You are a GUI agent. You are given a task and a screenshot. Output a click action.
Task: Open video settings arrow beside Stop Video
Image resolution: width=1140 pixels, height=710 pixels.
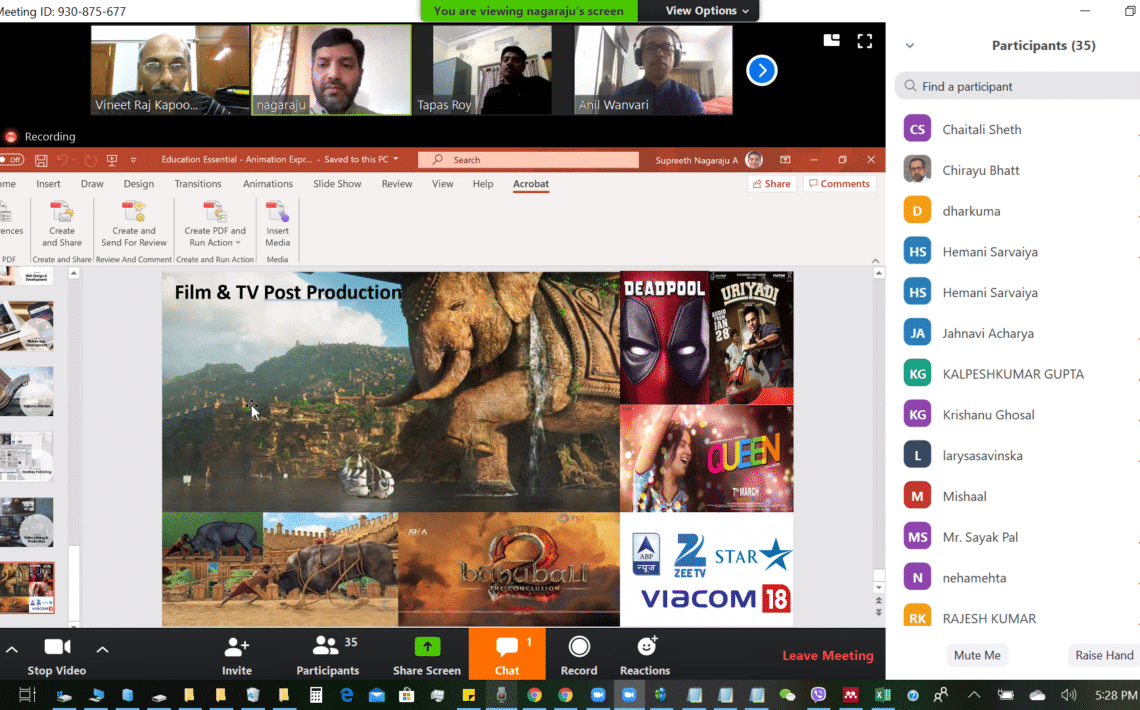pyautogui.click(x=102, y=649)
